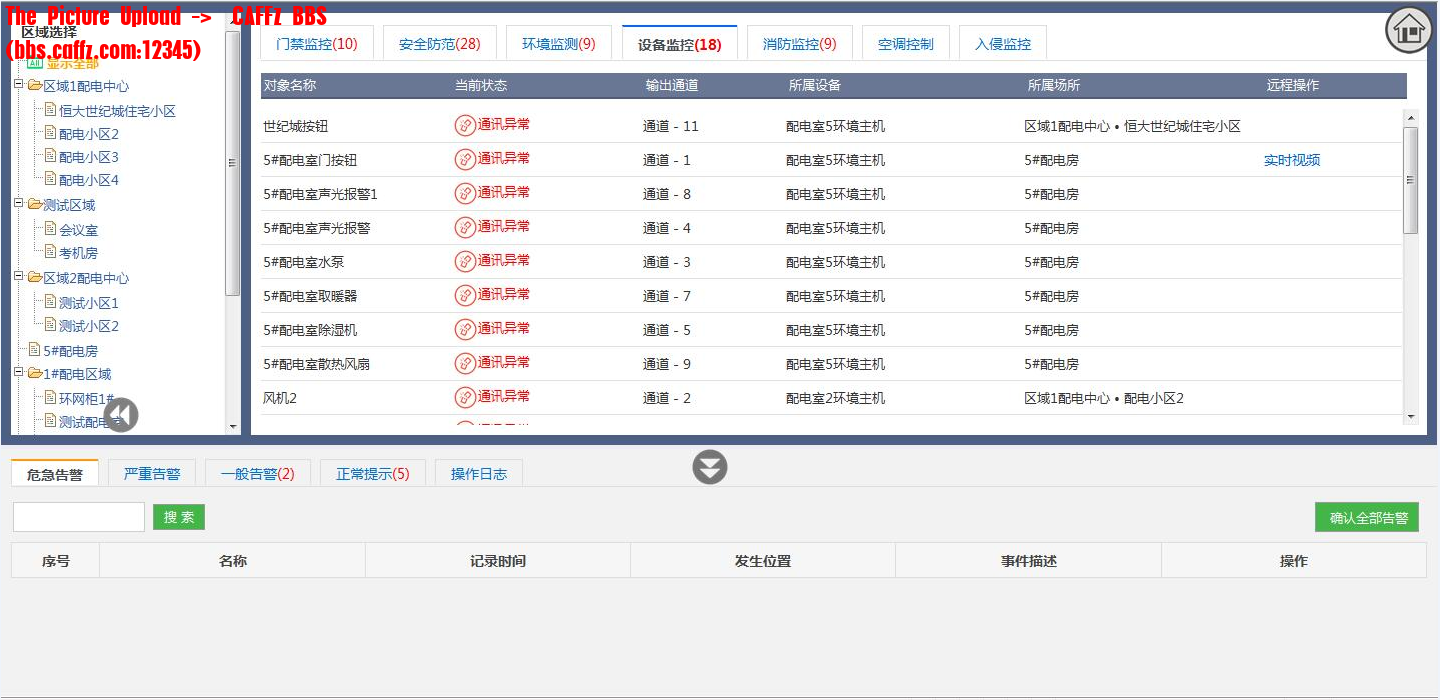Collapse the 区域1配电中心 tree node
The width and height of the screenshot is (1440, 700).
pos(19,86)
